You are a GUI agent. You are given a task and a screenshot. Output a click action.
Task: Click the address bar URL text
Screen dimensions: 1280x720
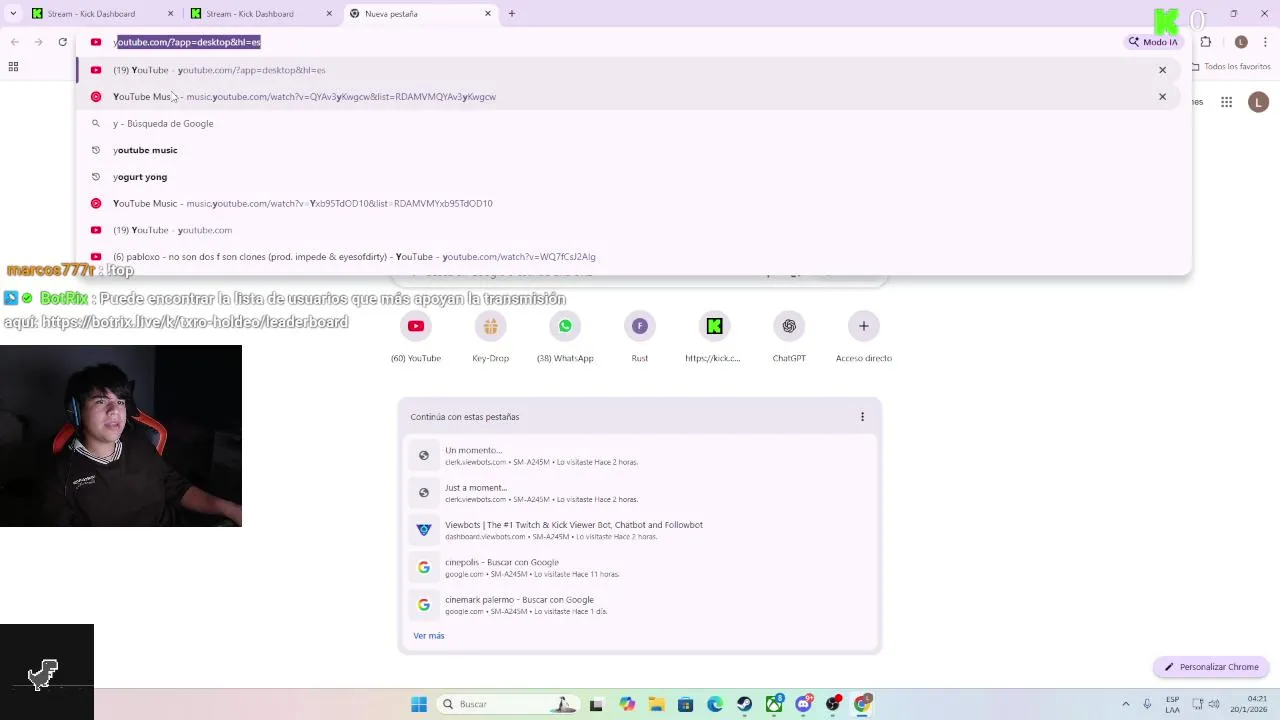pyautogui.click(x=187, y=42)
